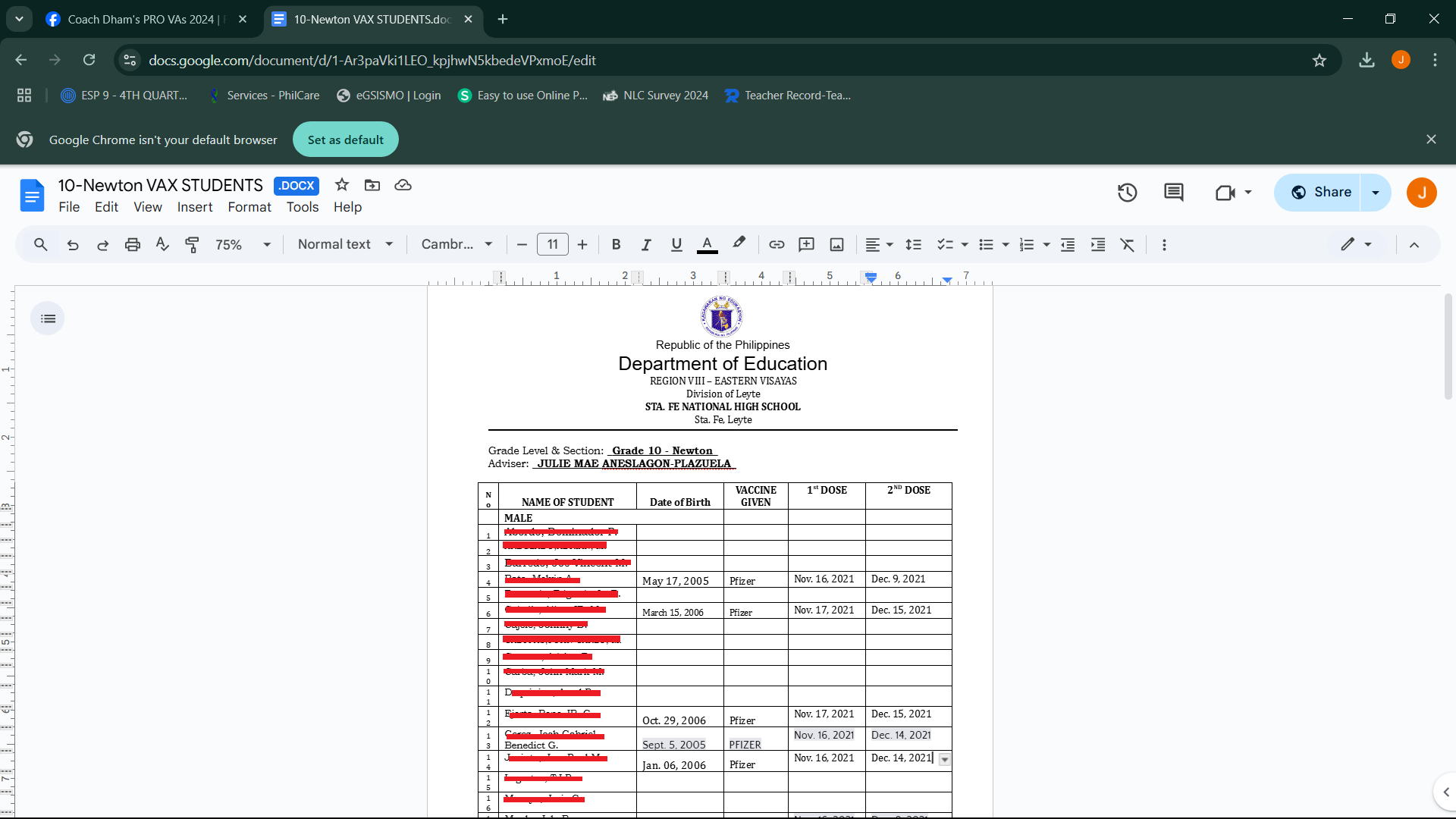Open the Insert menu
Image resolution: width=1456 pixels, height=819 pixels.
[195, 207]
